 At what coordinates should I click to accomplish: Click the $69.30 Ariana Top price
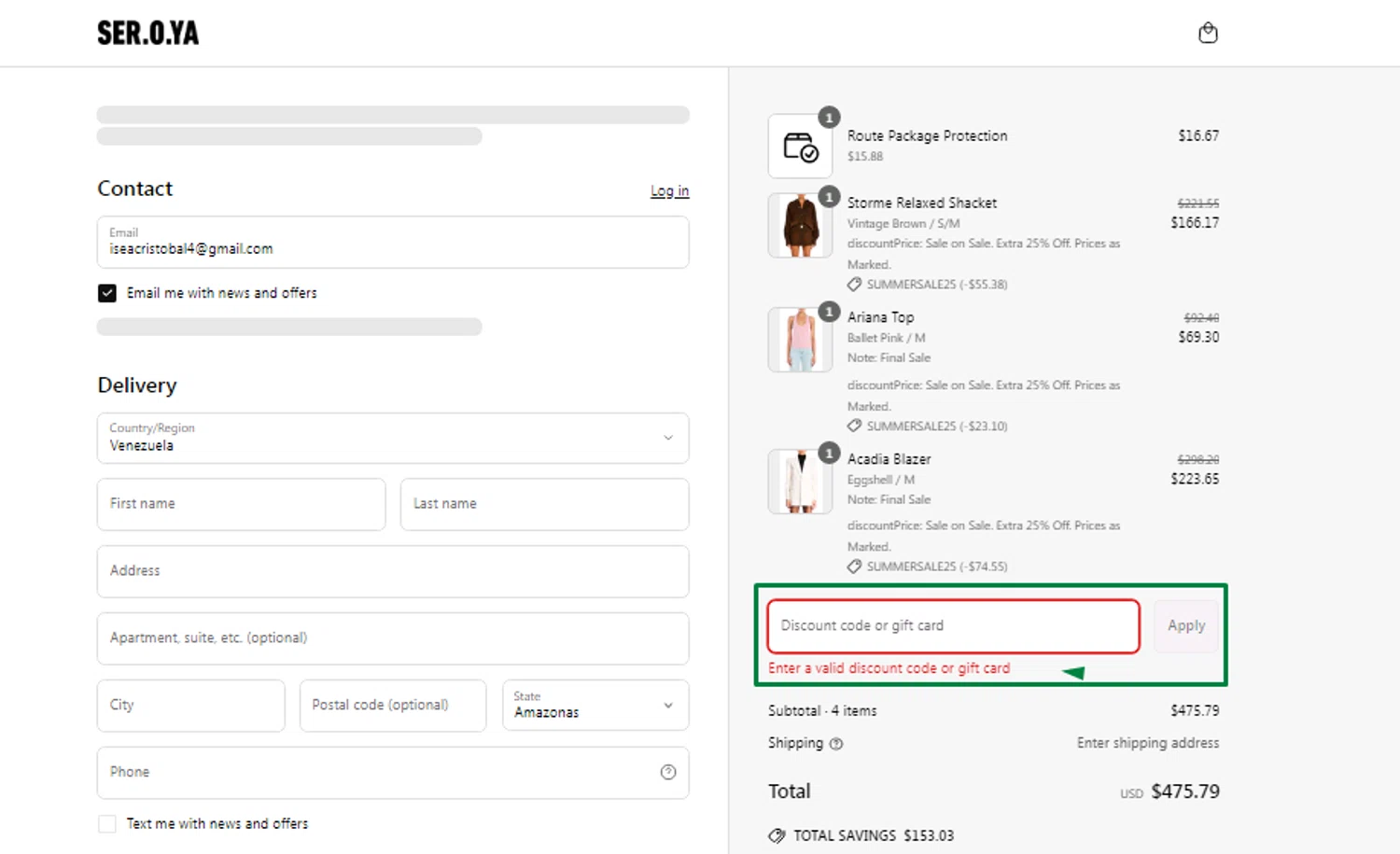coord(1198,337)
